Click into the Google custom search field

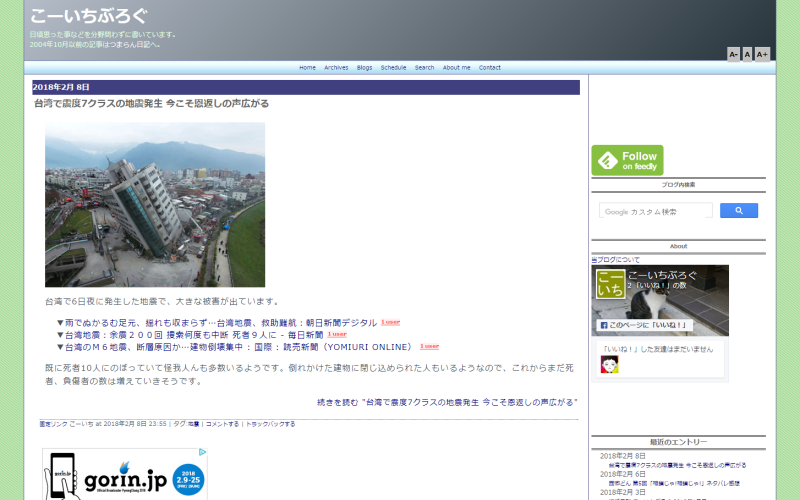[655, 211]
